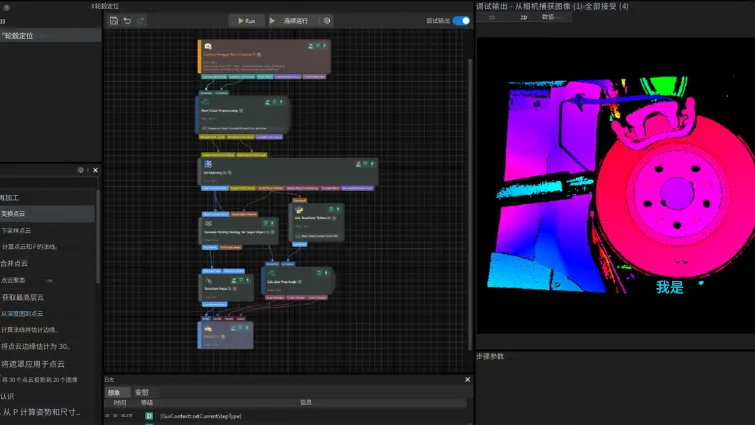The image size is (755, 425).
Task: Switch to the 数值 debug output tab
Action: [548, 17]
